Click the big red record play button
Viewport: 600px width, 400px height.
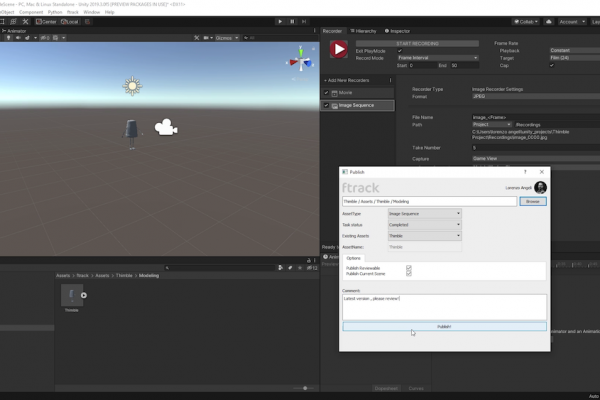[x=339, y=49]
